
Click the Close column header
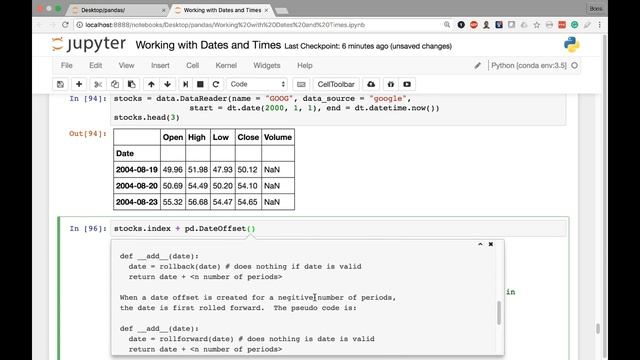(x=248, y=138)
